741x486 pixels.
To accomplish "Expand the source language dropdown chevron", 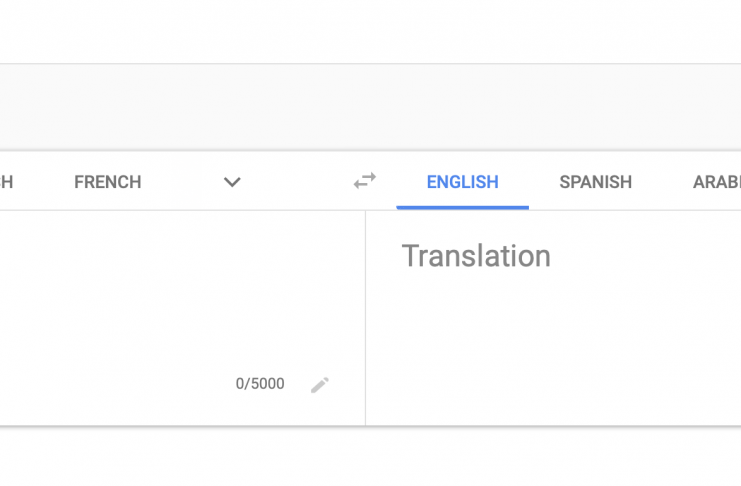I will [232, 182].
